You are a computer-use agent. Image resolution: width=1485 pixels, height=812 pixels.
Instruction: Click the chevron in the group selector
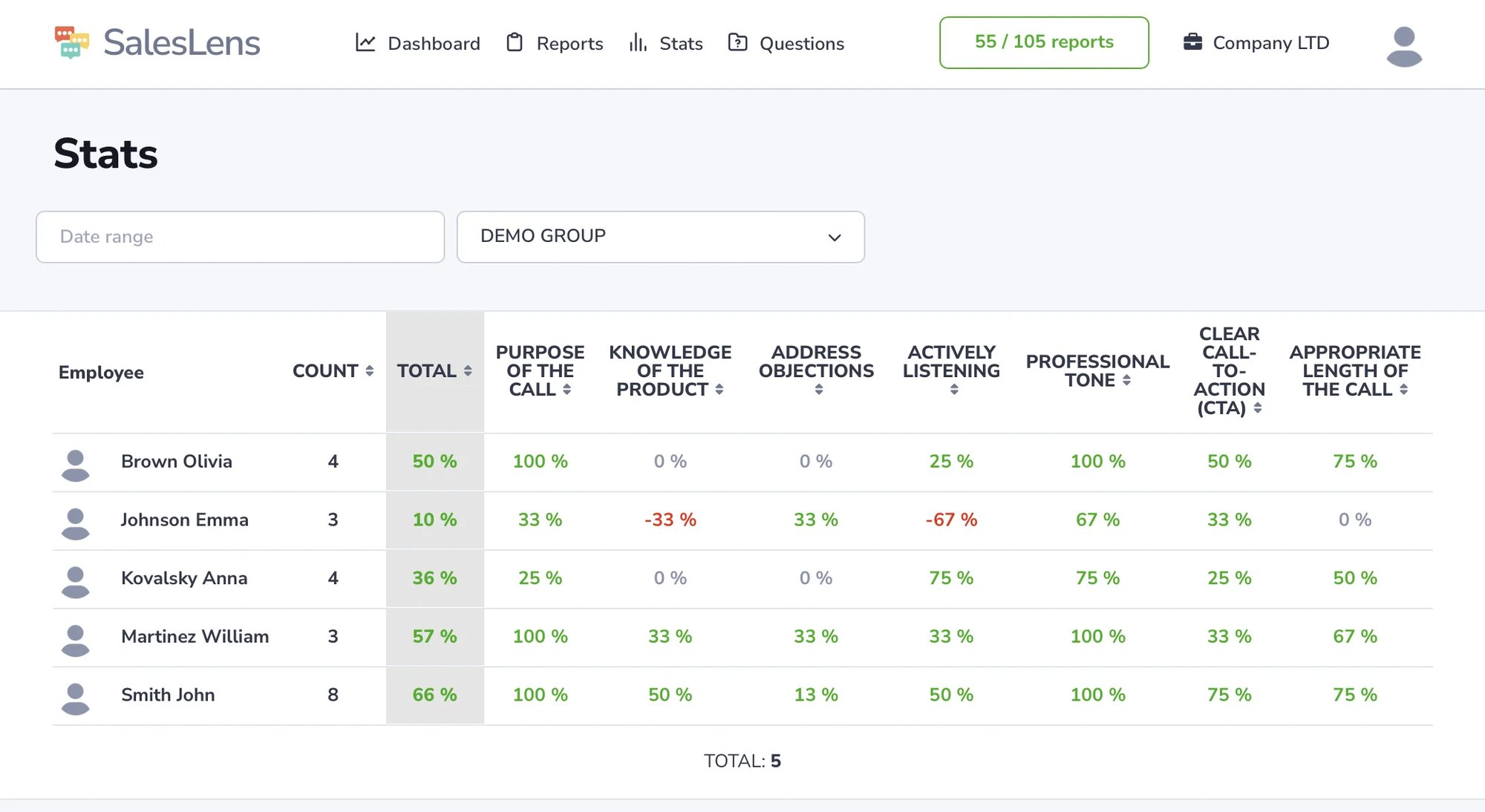point(835,238)
